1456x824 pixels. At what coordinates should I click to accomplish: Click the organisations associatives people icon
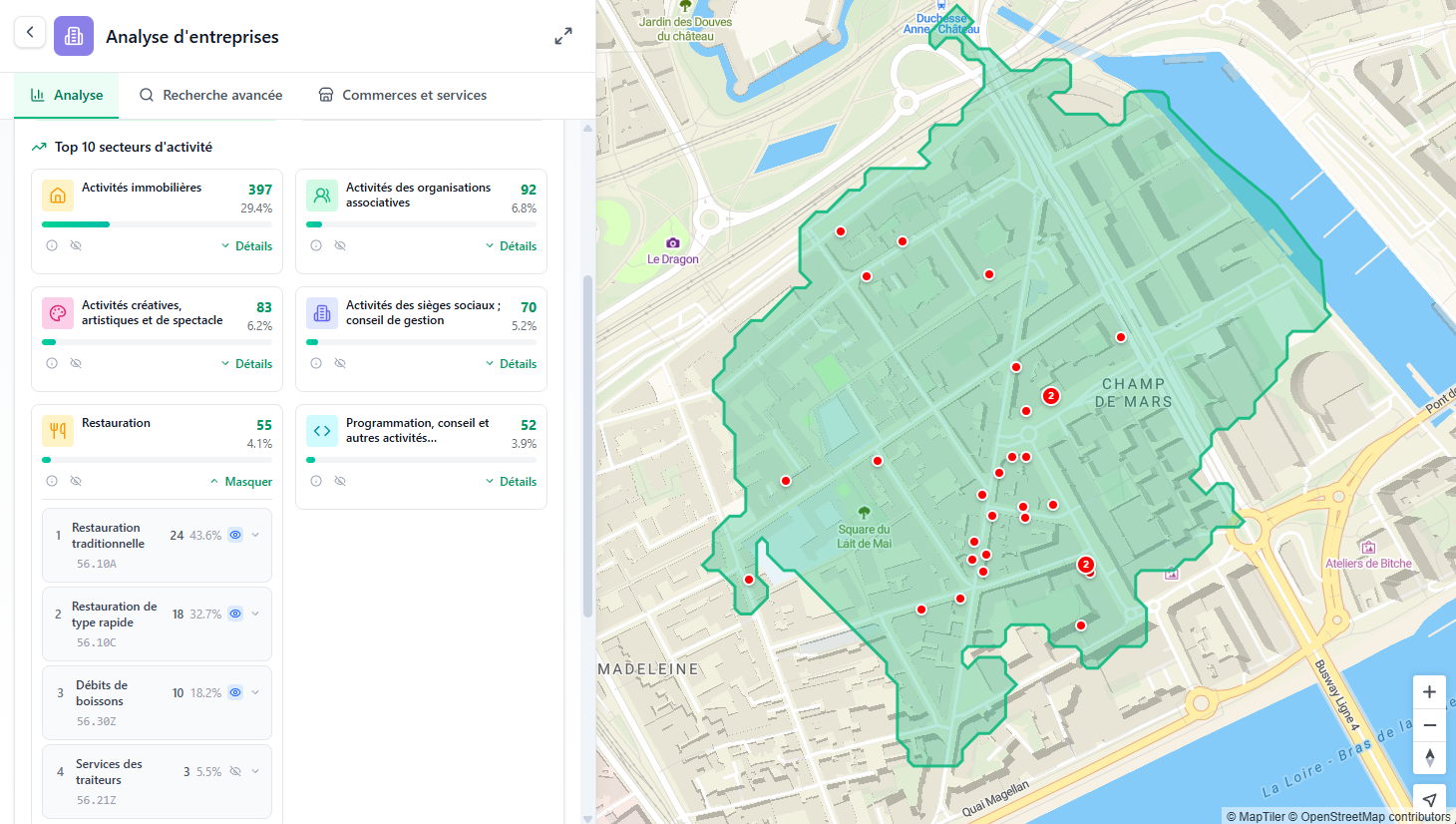point(322,195)
